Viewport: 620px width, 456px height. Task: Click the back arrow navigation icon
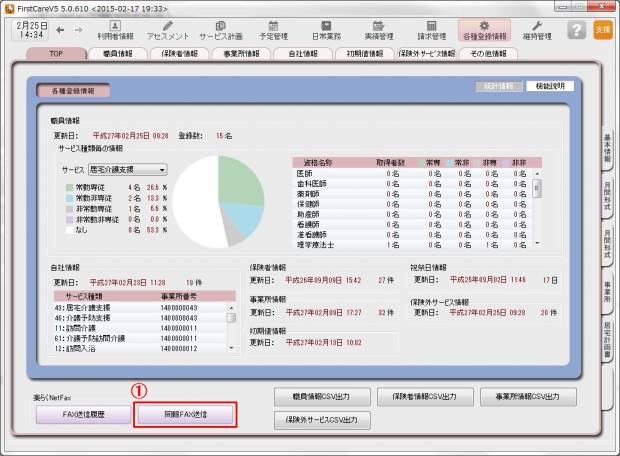tap(60, 30)
